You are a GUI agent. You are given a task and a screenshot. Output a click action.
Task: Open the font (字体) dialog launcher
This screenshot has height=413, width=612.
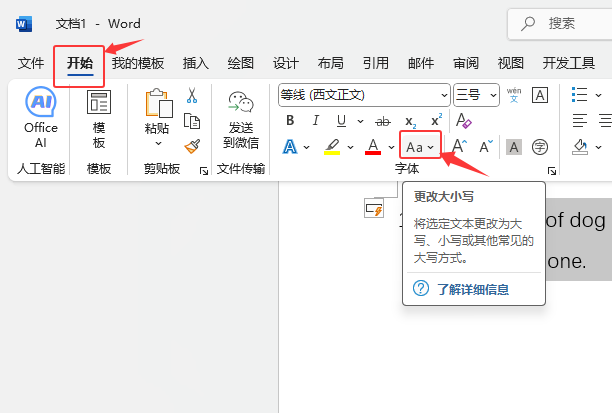point(552,171)
